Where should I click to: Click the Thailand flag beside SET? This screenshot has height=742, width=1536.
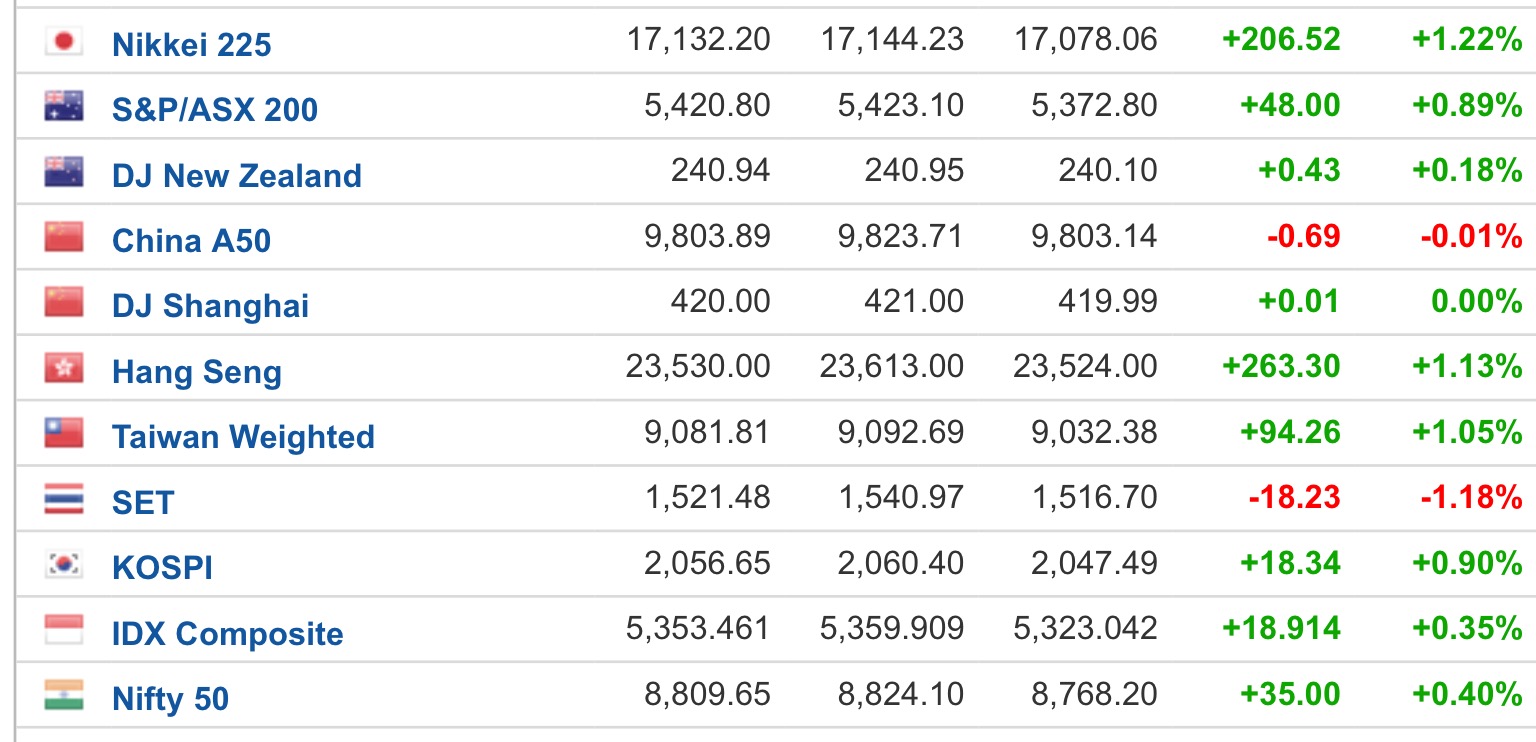coord(64,499)
